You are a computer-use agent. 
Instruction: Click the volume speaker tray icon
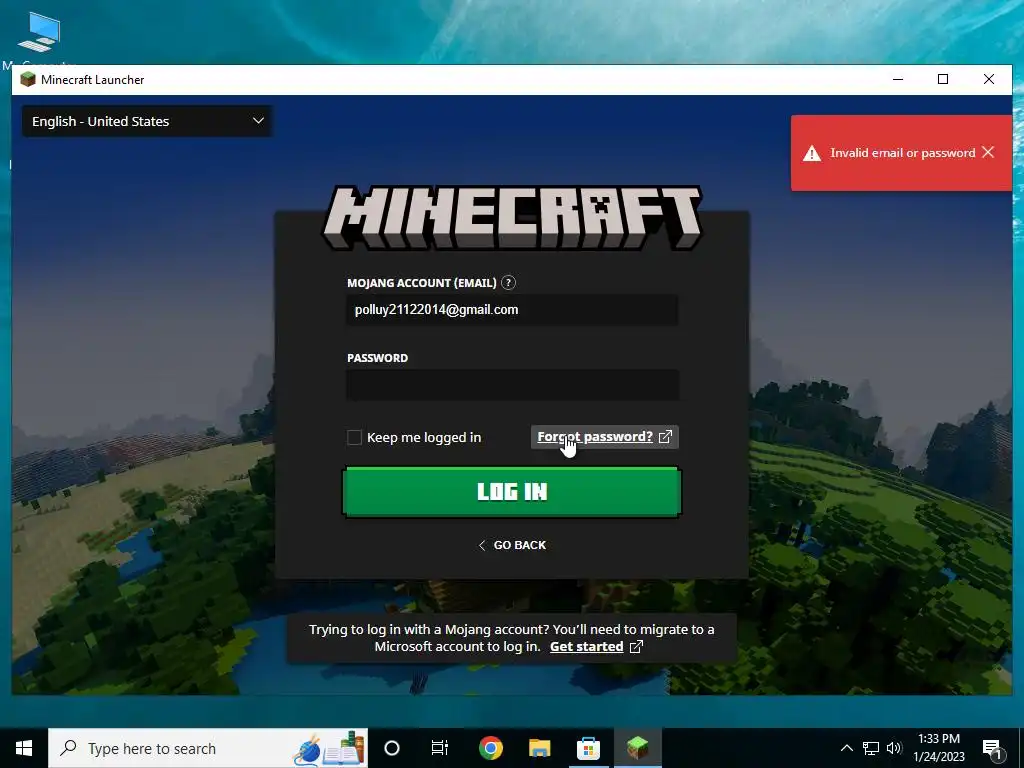coord(894,748)
